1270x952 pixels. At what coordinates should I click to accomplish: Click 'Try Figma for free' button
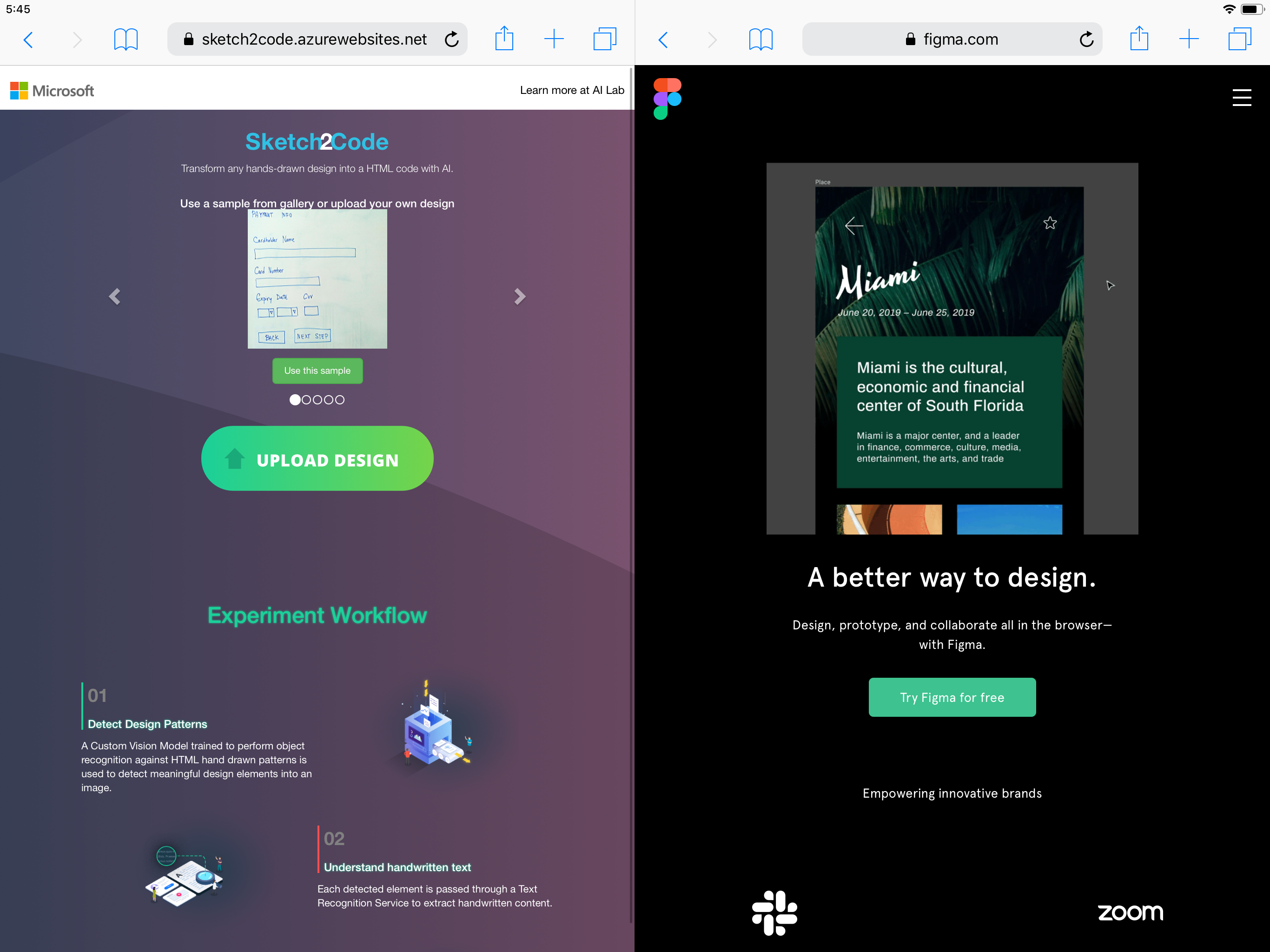click(x=951, y=696)
